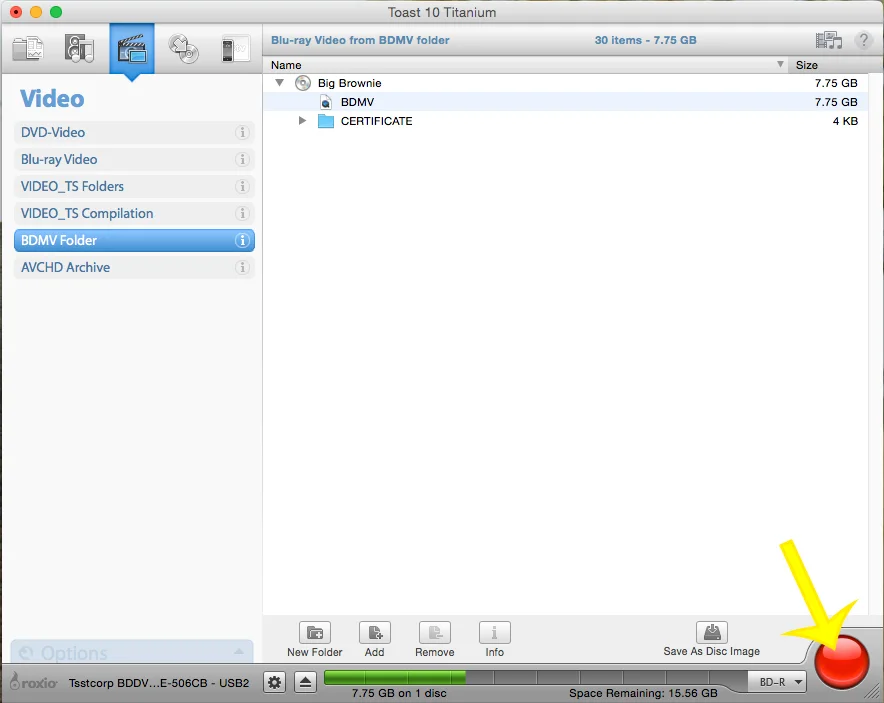Click the roxio logo

(x=34, y=682)
